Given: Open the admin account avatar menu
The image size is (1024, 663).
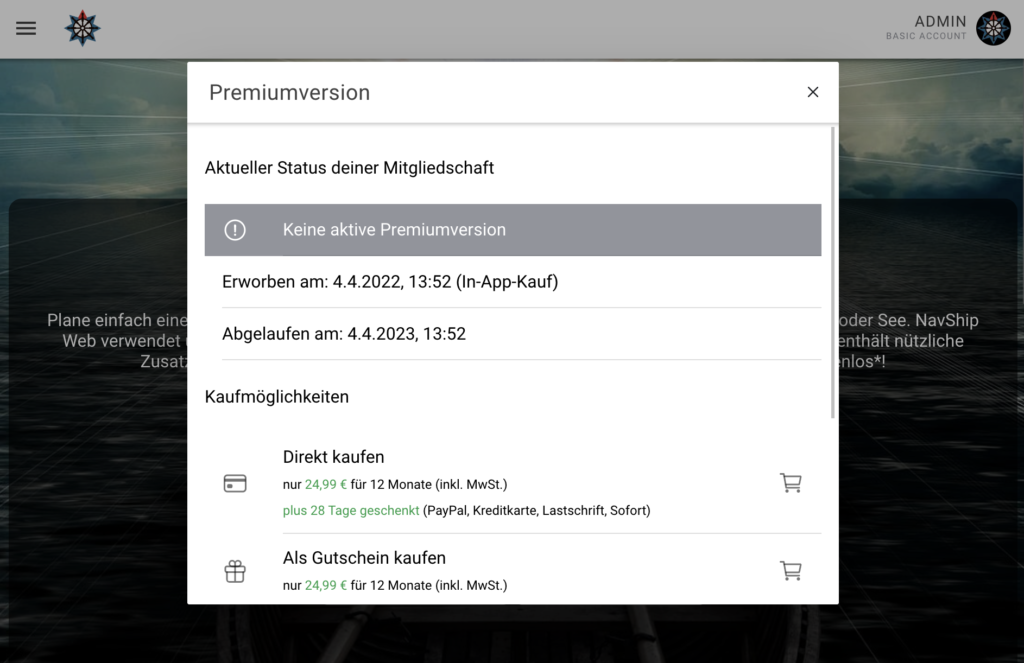Looking at the screenshot, I should tap(993, 28).
